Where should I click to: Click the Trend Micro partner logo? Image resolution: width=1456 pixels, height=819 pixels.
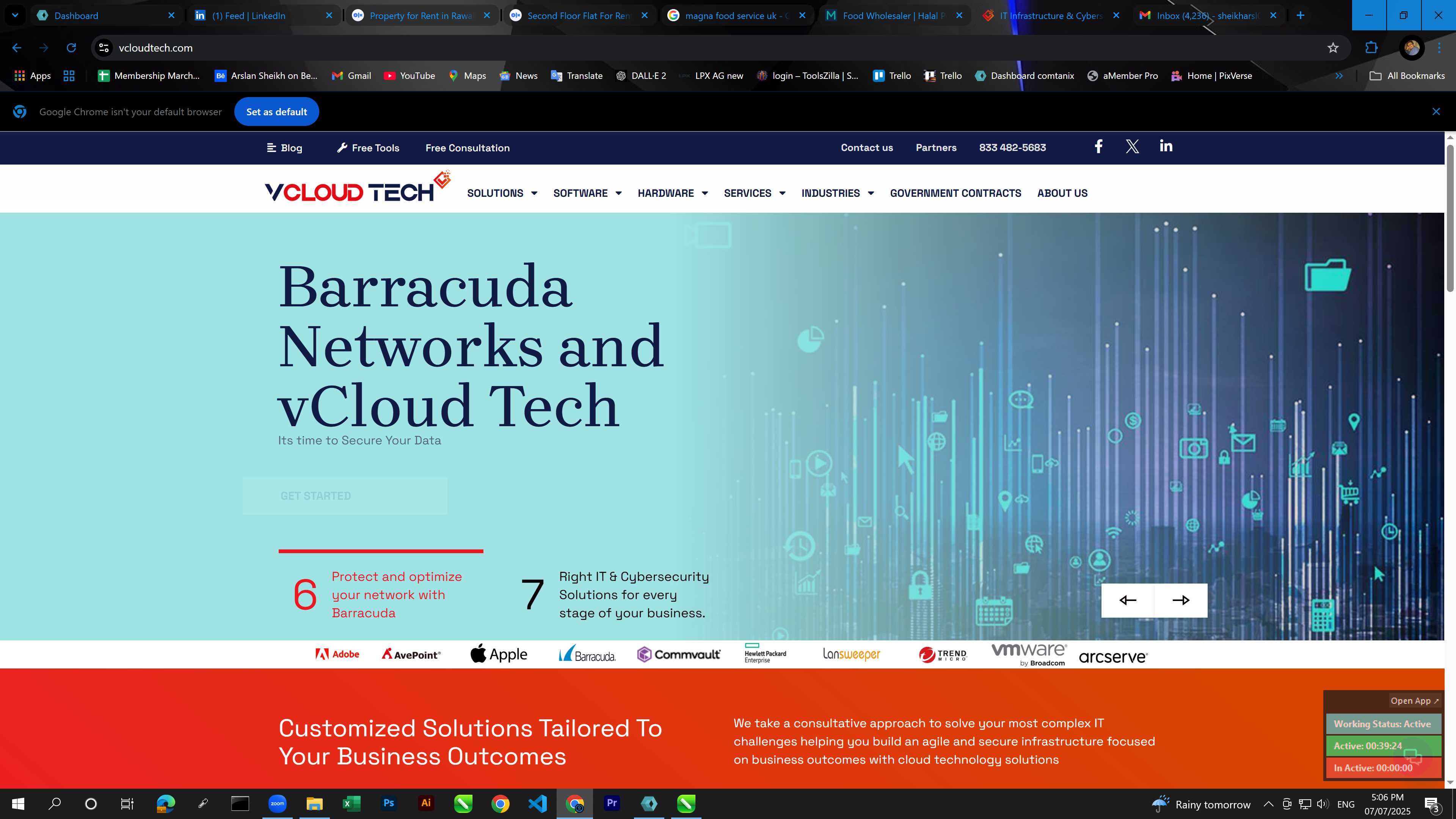click(x=943, y=654)
